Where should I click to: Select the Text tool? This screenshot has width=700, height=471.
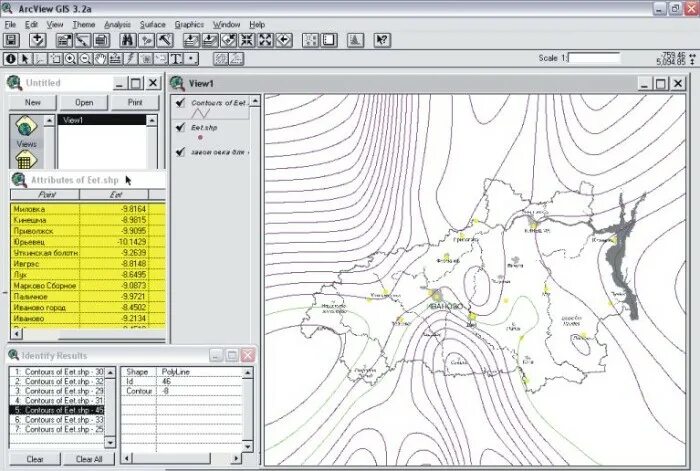[176, 58]
